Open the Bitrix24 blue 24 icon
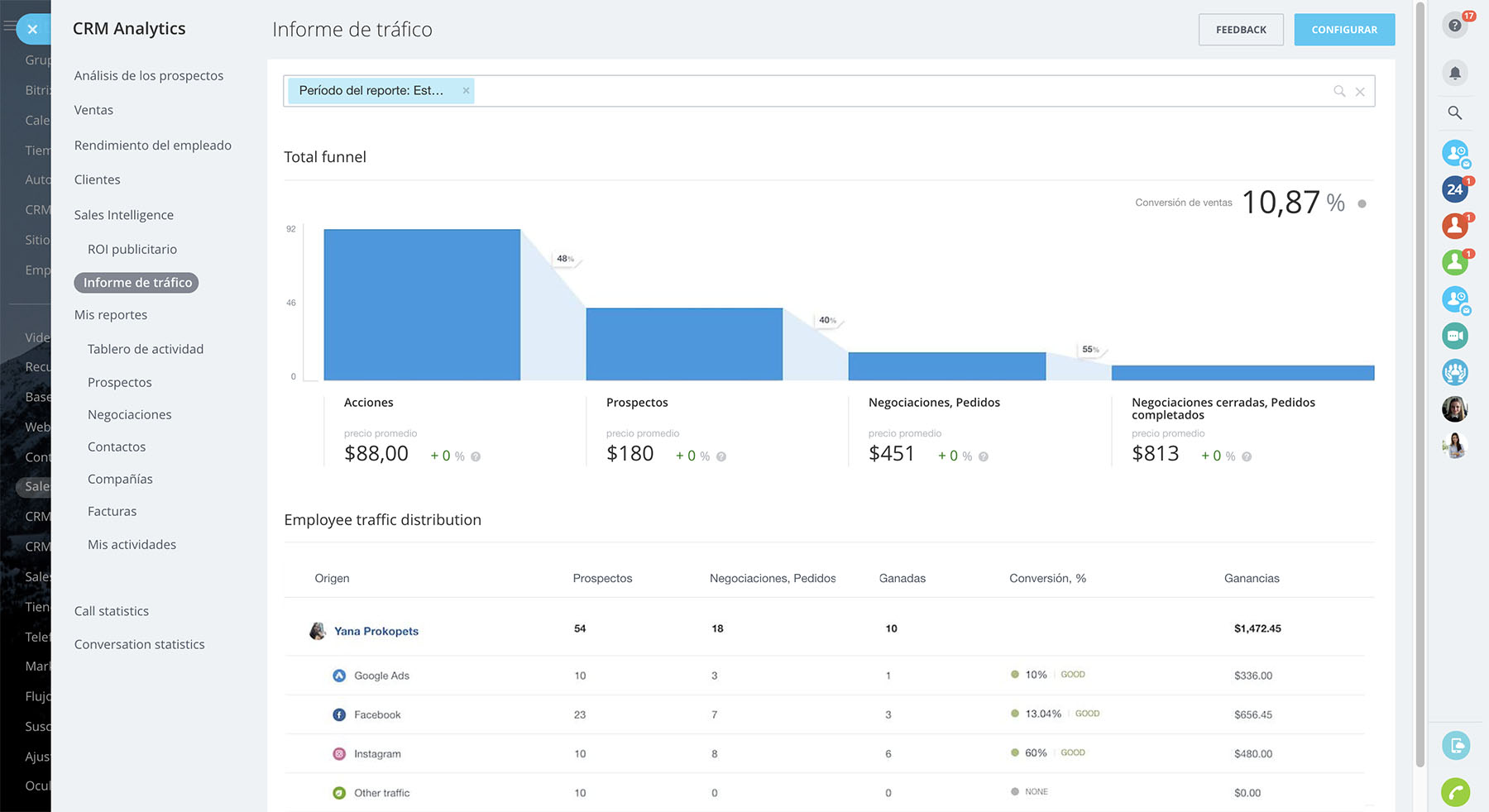Viewport: 1489px width, 812px height. 1454,189
